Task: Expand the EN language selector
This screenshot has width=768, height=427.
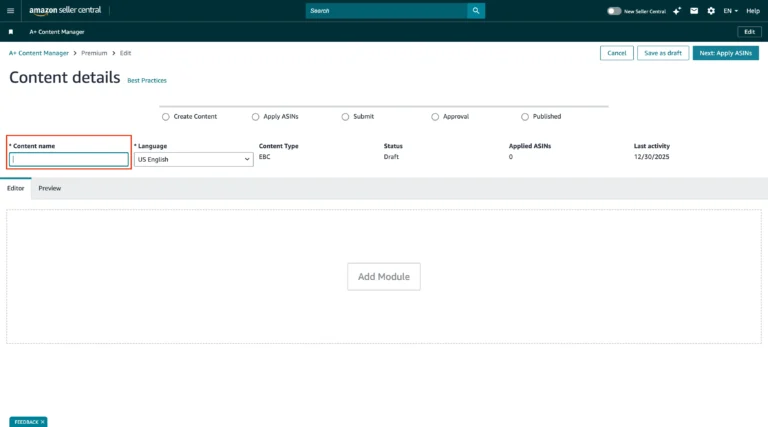Action: (731, 11)
